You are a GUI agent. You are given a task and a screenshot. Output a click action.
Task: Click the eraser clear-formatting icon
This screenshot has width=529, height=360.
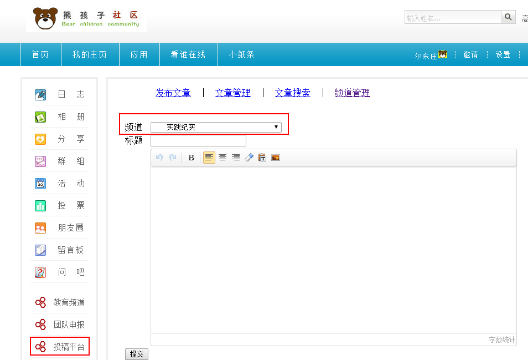coord(249,157)
